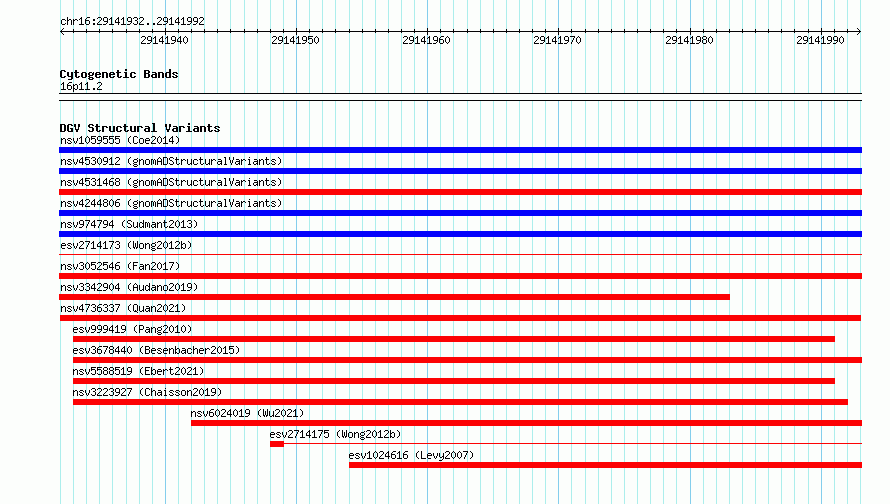Open variant nsv3052546 (Fan2017) label
Screen dimensions: 890x504
(x=120, y=266)
